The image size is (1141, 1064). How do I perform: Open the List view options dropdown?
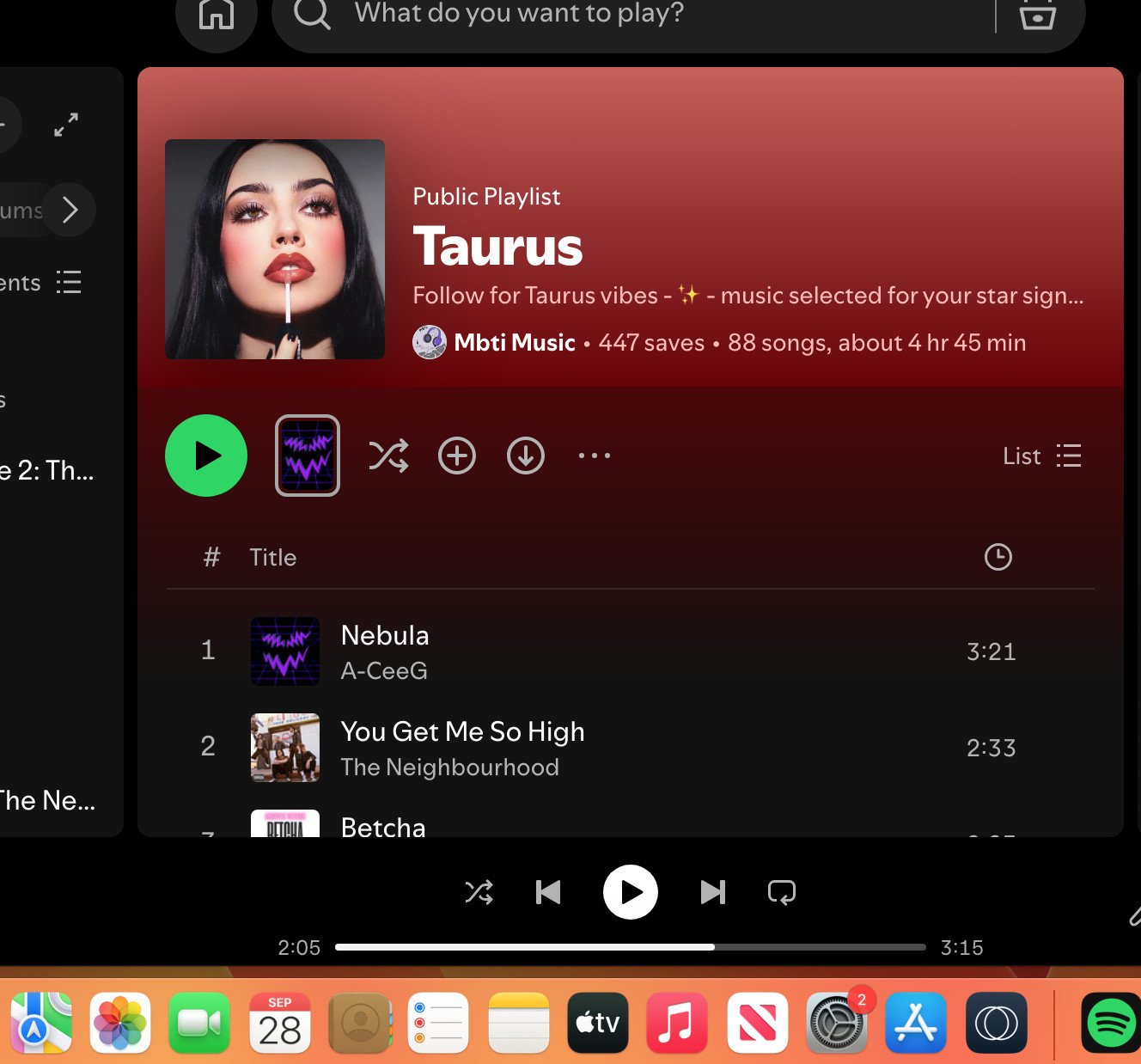pyautogui.click(x=1042, y=456)
